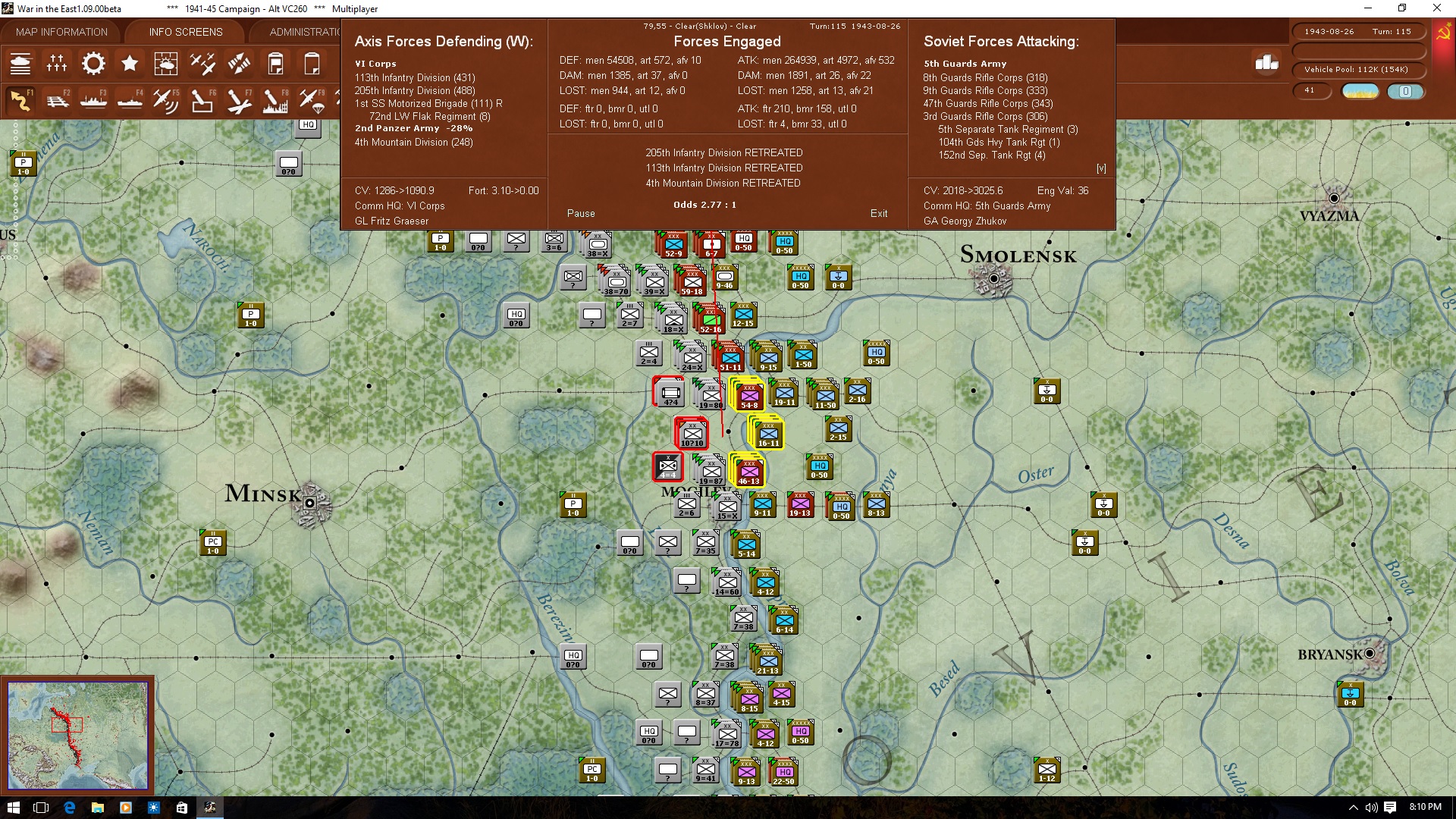Open the production gear icon
Viewport: 1456px width, 819px height.
coord(93,64)
